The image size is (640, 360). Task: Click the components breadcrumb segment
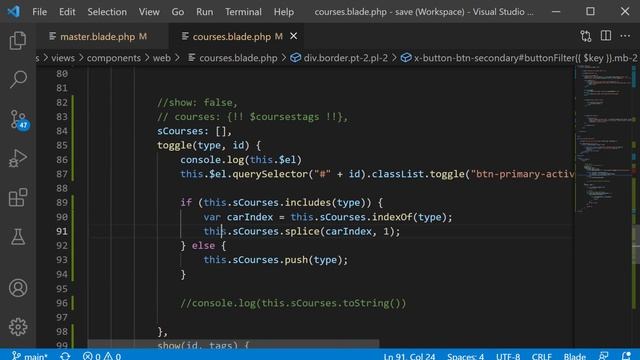click(113, 58)
